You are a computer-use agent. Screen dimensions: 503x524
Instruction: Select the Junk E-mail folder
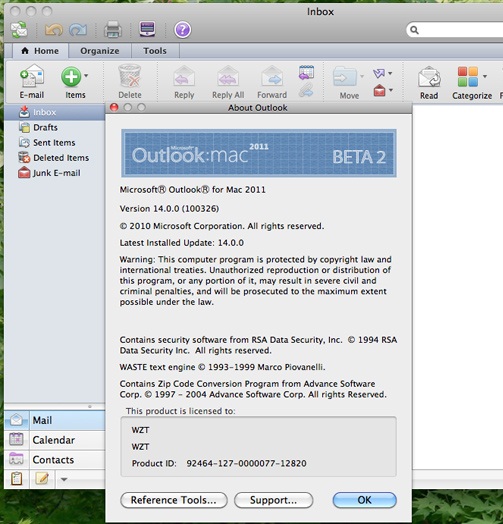coord(55,173)
